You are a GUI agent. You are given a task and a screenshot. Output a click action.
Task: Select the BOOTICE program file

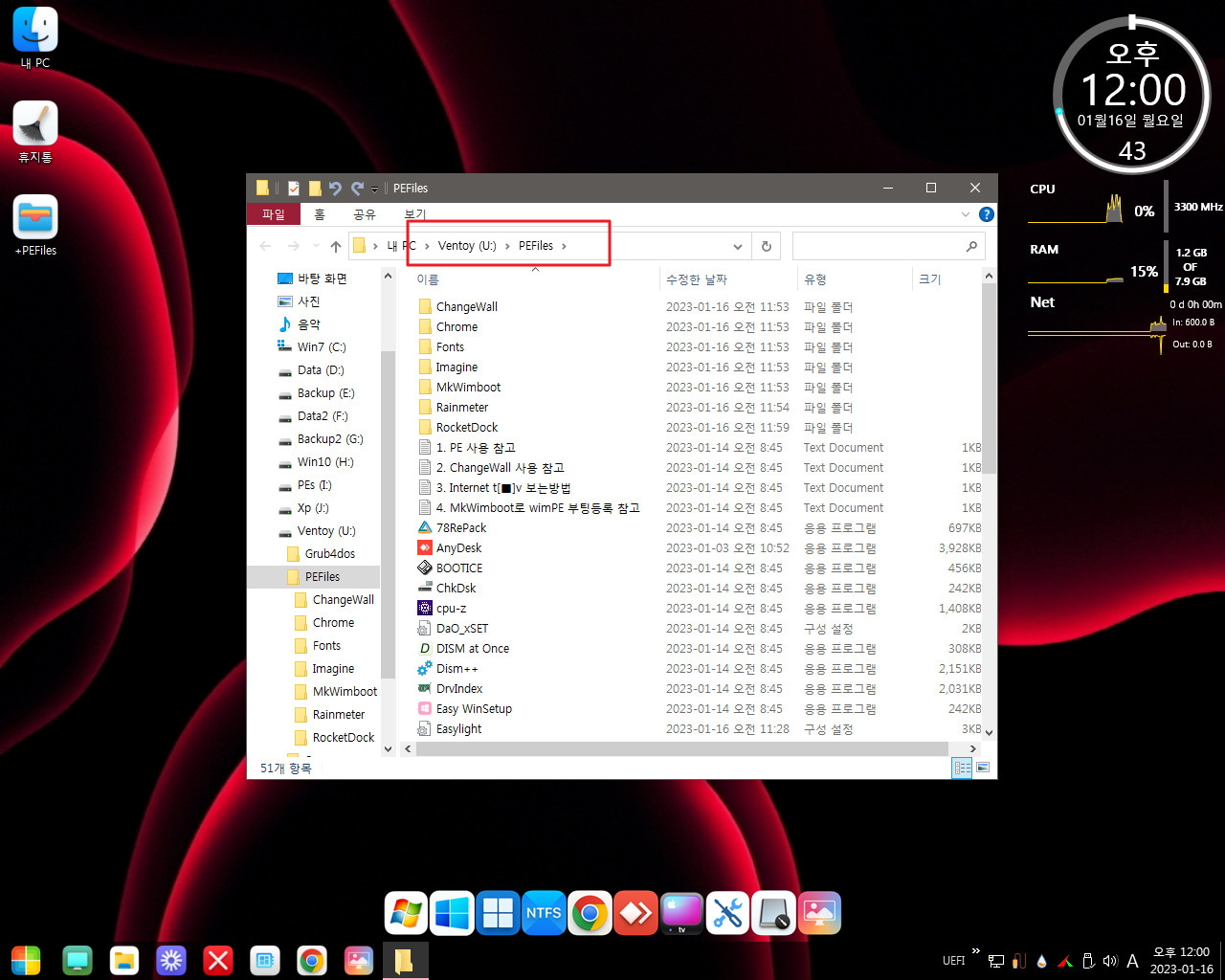coord(458,568)
